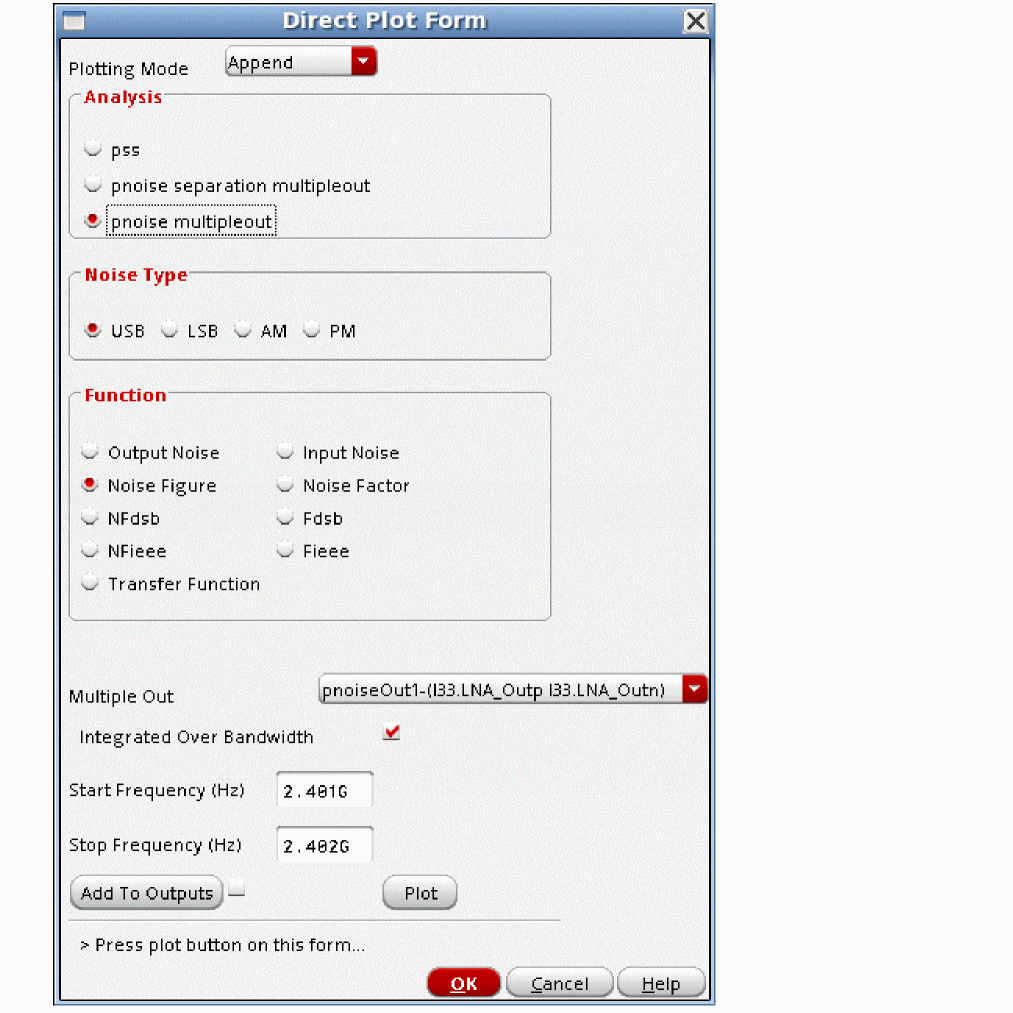This screenshot has width=1013, height=1013.
Task: Toggle the checkbox beside Add To Outputs
Action: [x=236, y=890]
